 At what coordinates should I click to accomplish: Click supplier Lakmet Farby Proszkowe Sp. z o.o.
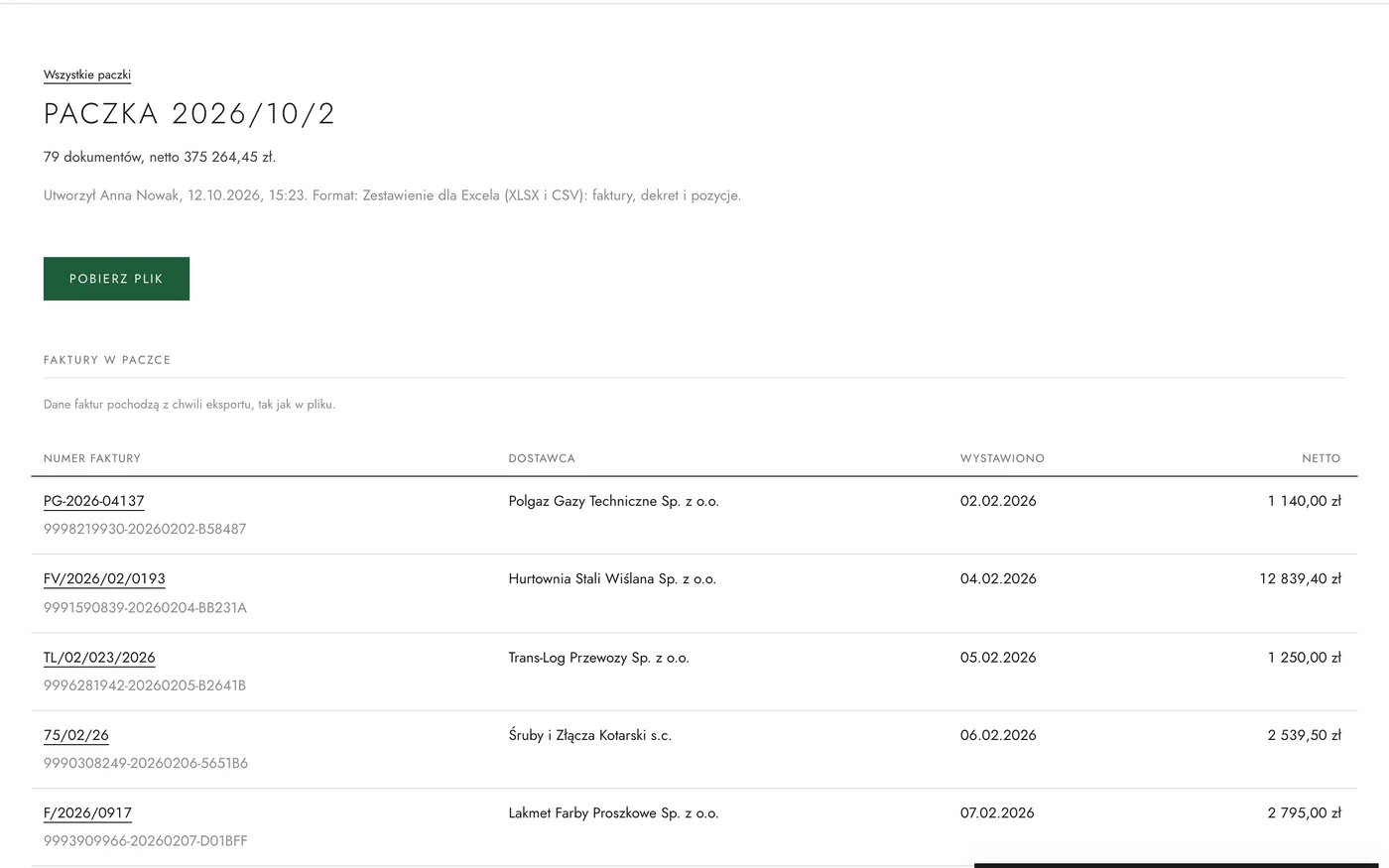tap(614, 813)
